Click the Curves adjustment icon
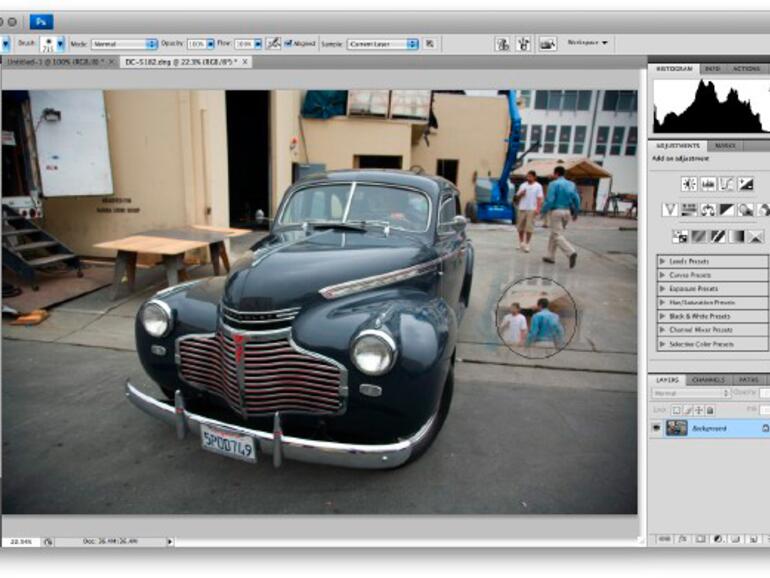 (726, 184)
